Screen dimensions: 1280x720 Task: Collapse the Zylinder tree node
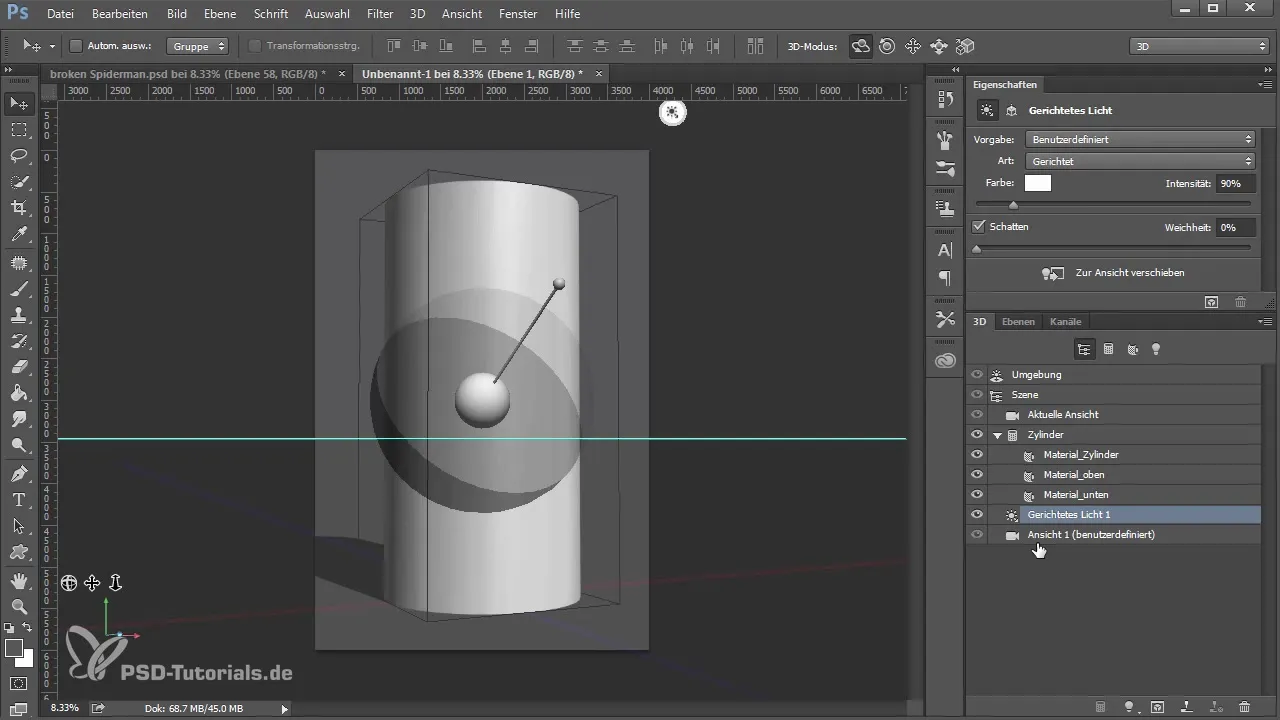point(997,435)
